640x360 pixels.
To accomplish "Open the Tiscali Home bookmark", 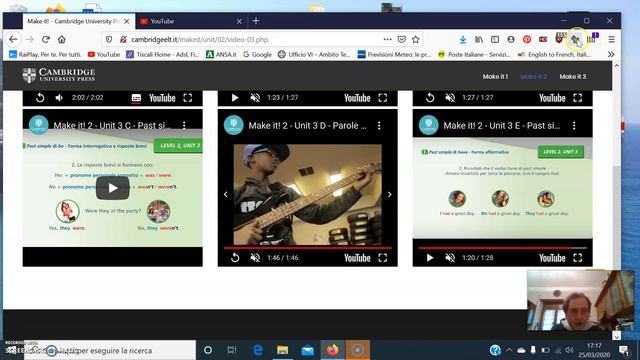I will (x=162, y=54).
